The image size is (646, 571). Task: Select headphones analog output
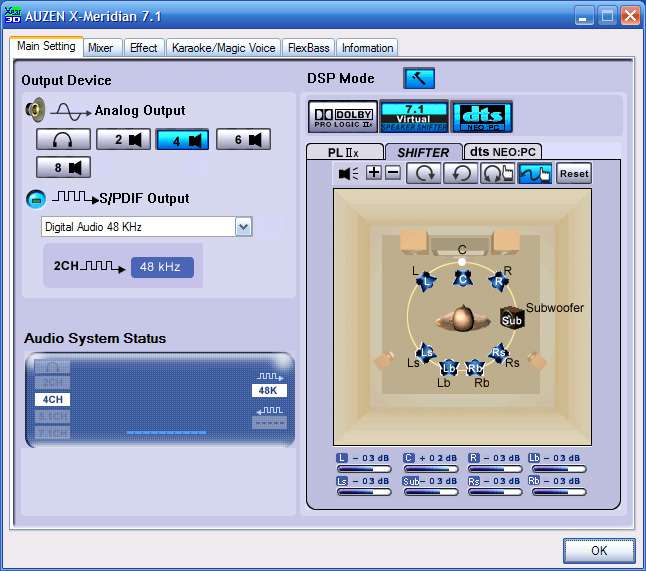[63, 139]
